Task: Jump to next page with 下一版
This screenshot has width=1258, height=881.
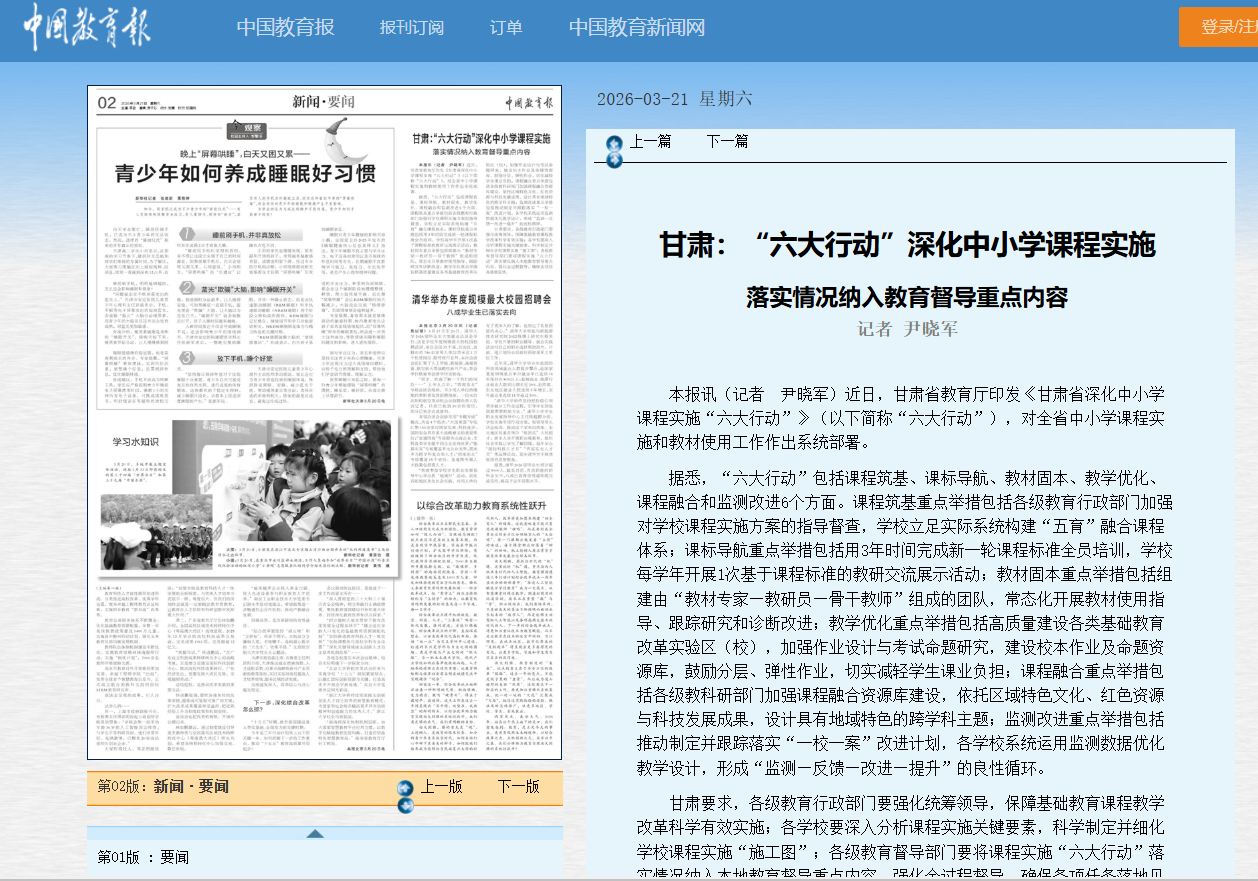Action: (x=518, y=786)
